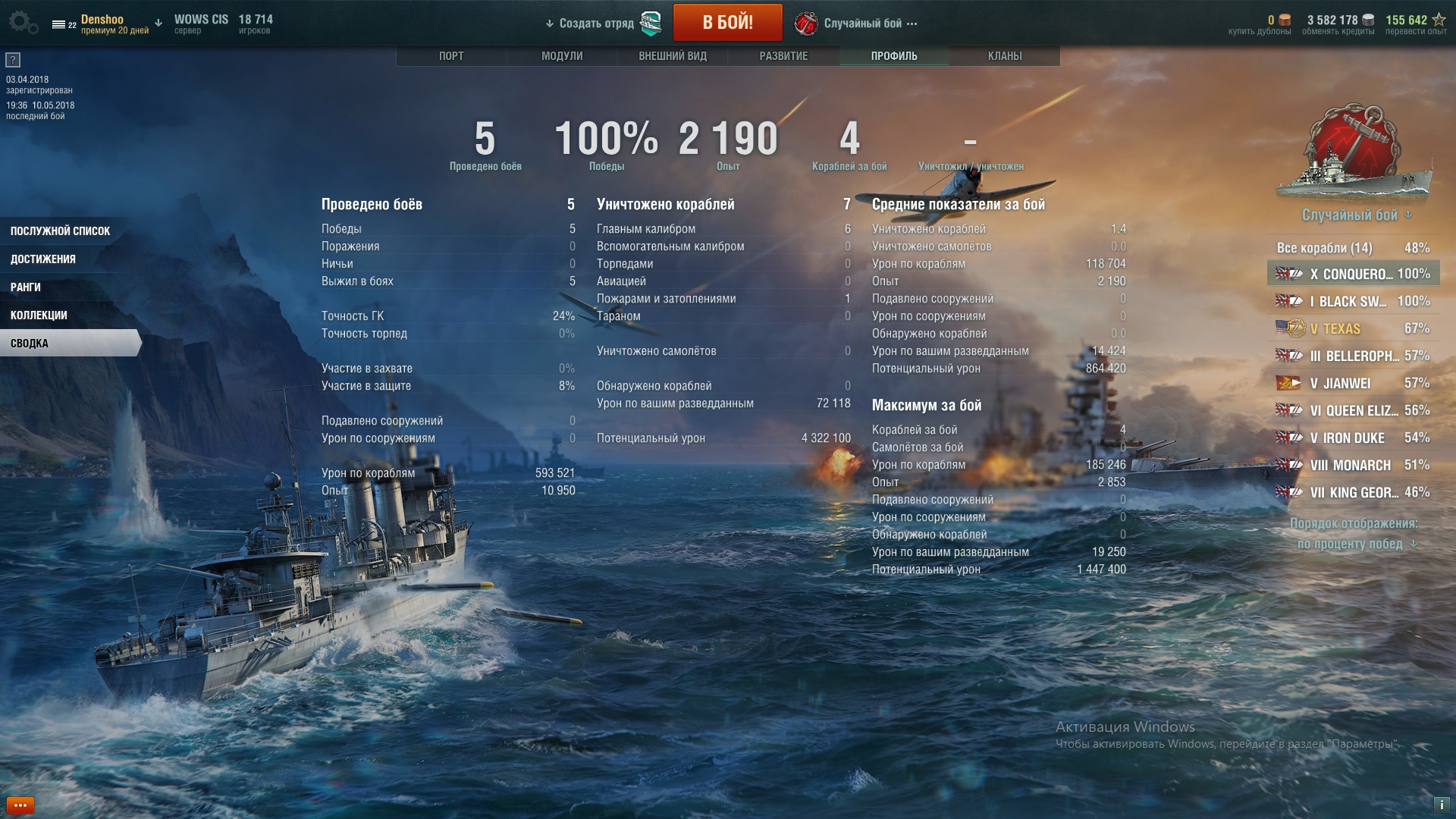The height and width of the screenshot is (819, 1456).
Task: Click the info icon in corner
Action: [1441, 805]
